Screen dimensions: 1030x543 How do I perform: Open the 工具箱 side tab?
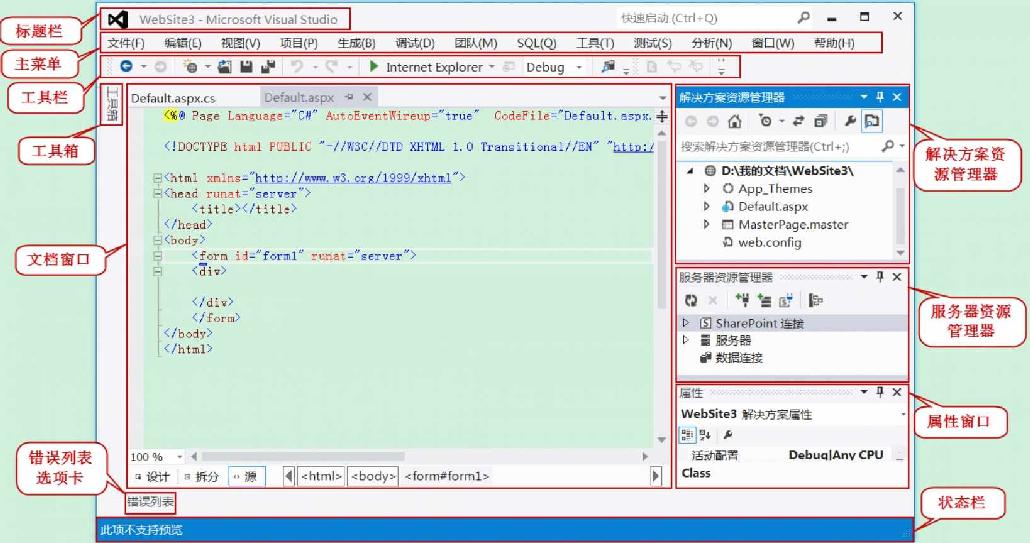[x=112, y=104]
